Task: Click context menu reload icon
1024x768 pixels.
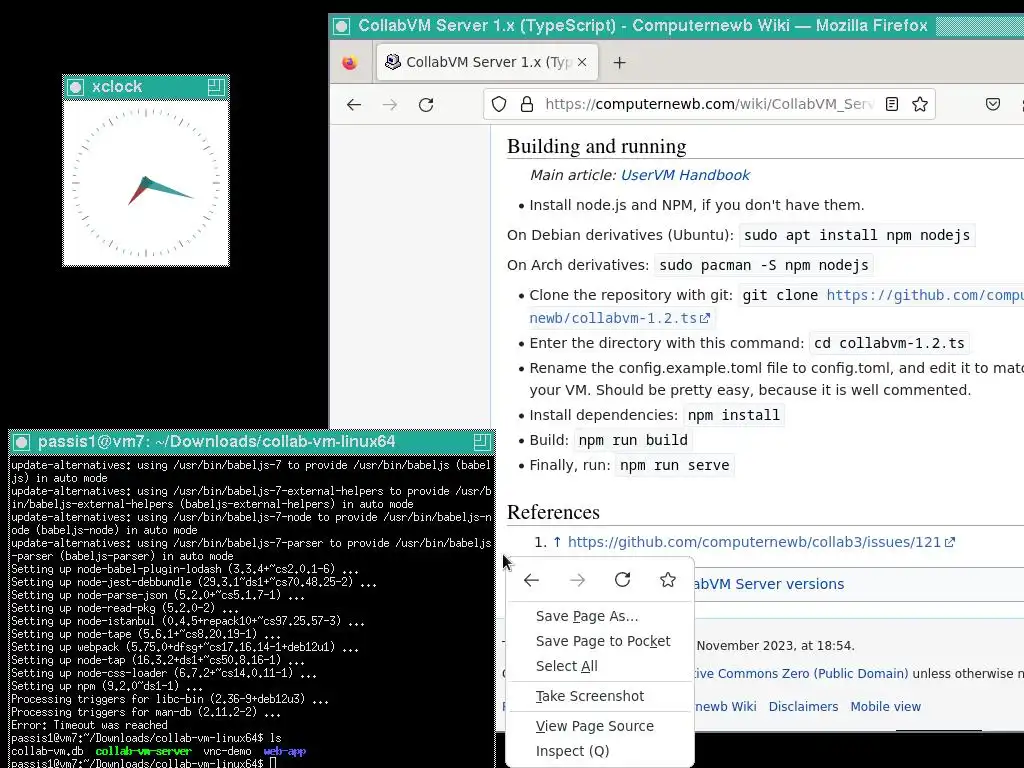Action: click(x=622, y=580)
